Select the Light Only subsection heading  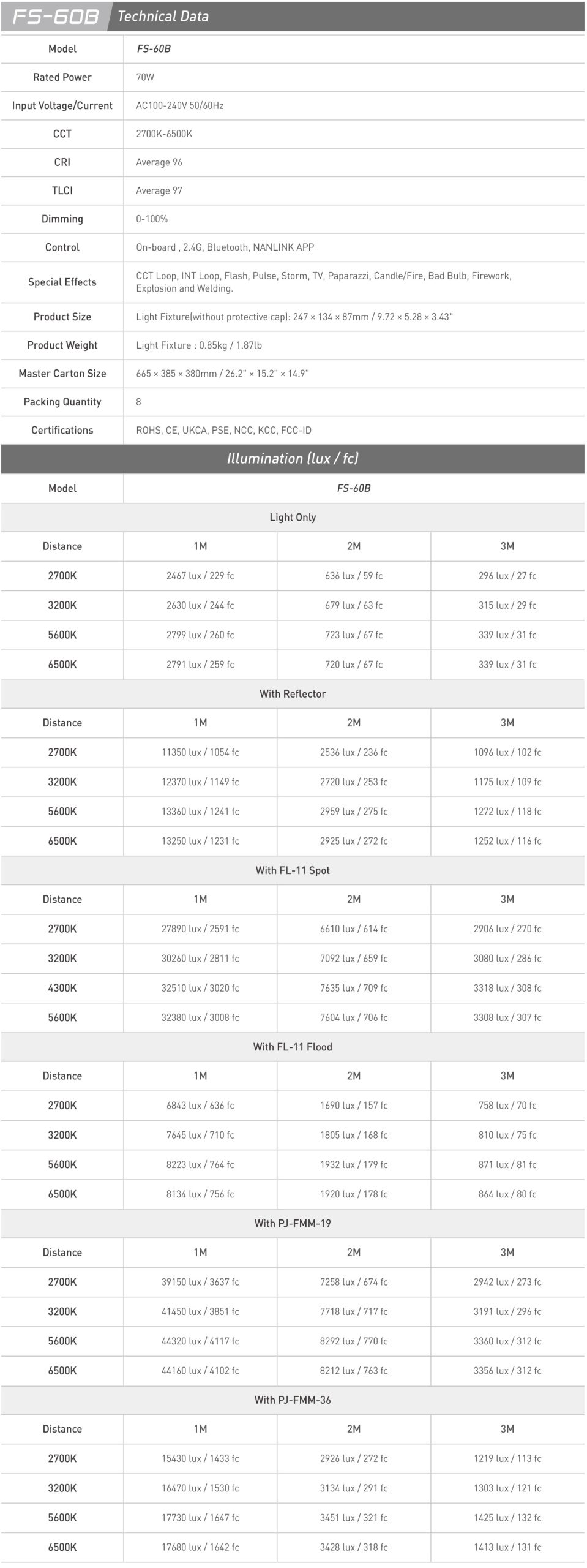[293, 518]
